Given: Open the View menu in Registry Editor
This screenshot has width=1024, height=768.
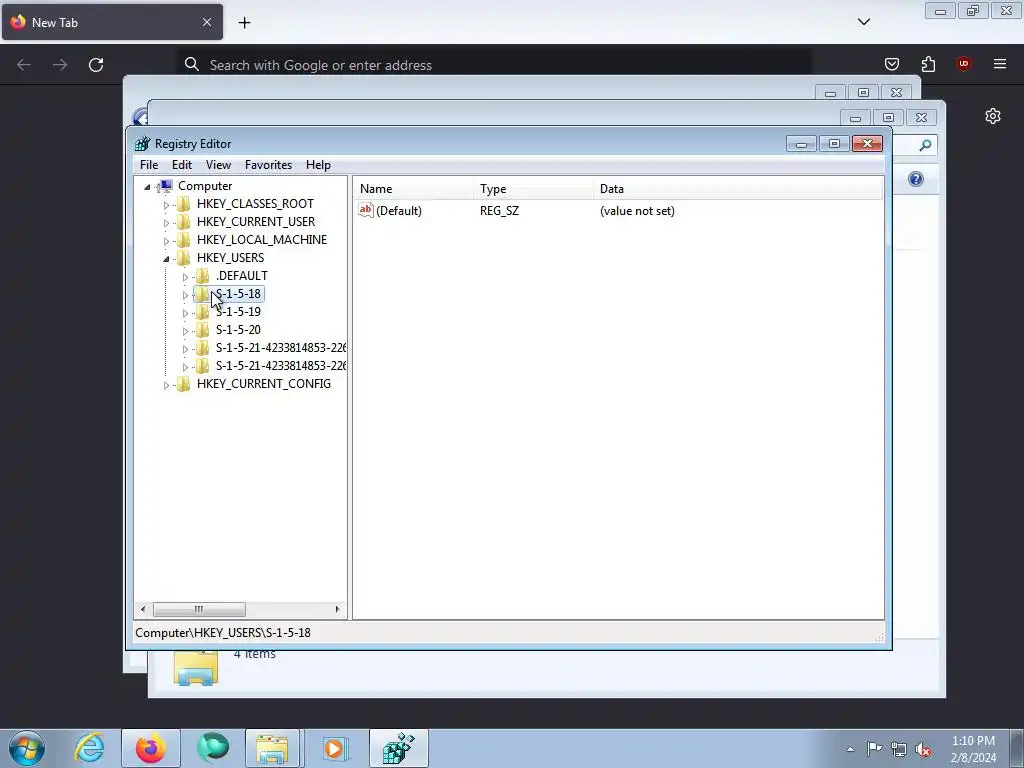Looking at the screenshot, I should (x=218, y=165).
